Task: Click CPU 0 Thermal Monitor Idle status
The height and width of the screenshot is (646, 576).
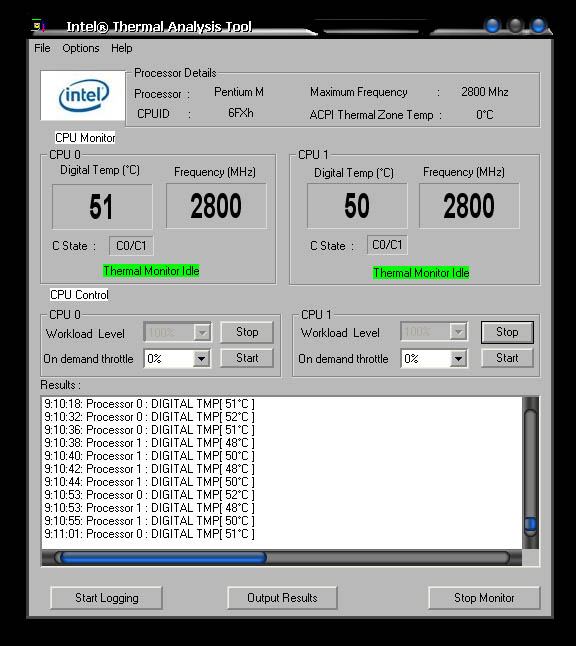Action: click(x=151, y=271)
